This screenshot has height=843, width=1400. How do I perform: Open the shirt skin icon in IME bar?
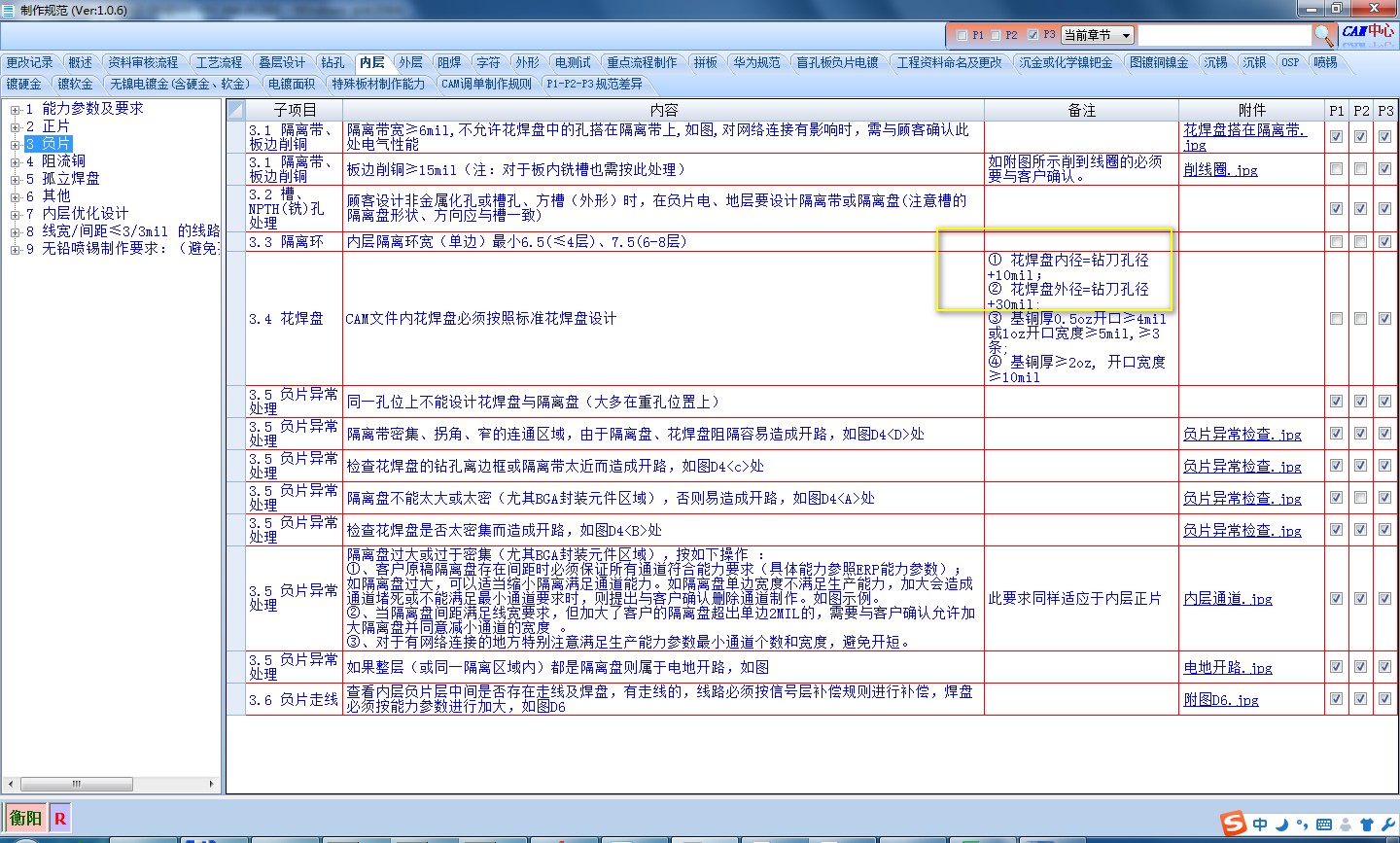click(1366, 825)
